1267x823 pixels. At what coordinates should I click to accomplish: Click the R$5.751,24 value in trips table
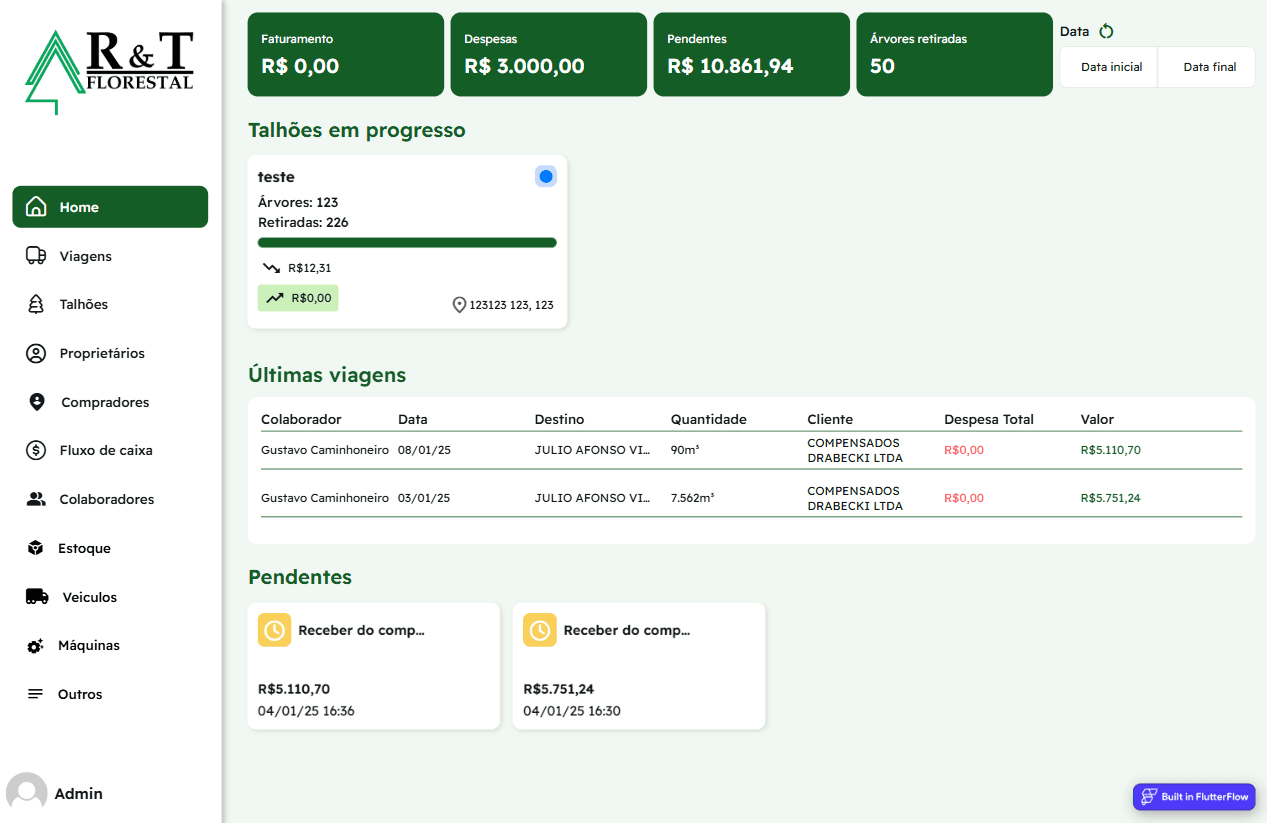[x=1111, y=498]
